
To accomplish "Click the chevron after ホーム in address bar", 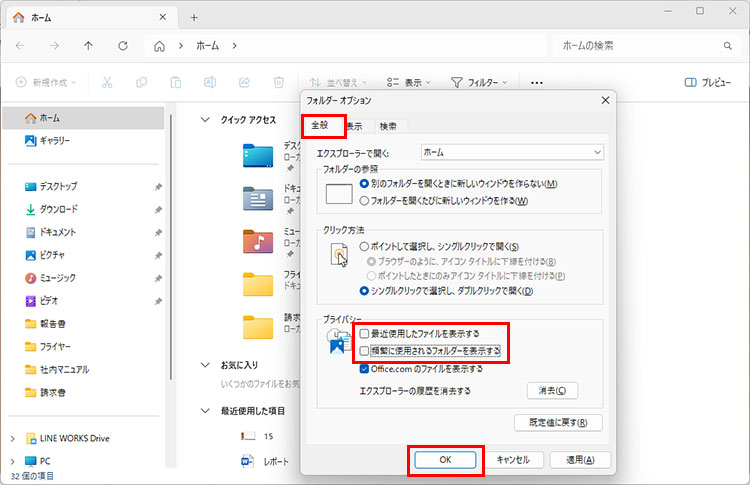I will point(234,46).
